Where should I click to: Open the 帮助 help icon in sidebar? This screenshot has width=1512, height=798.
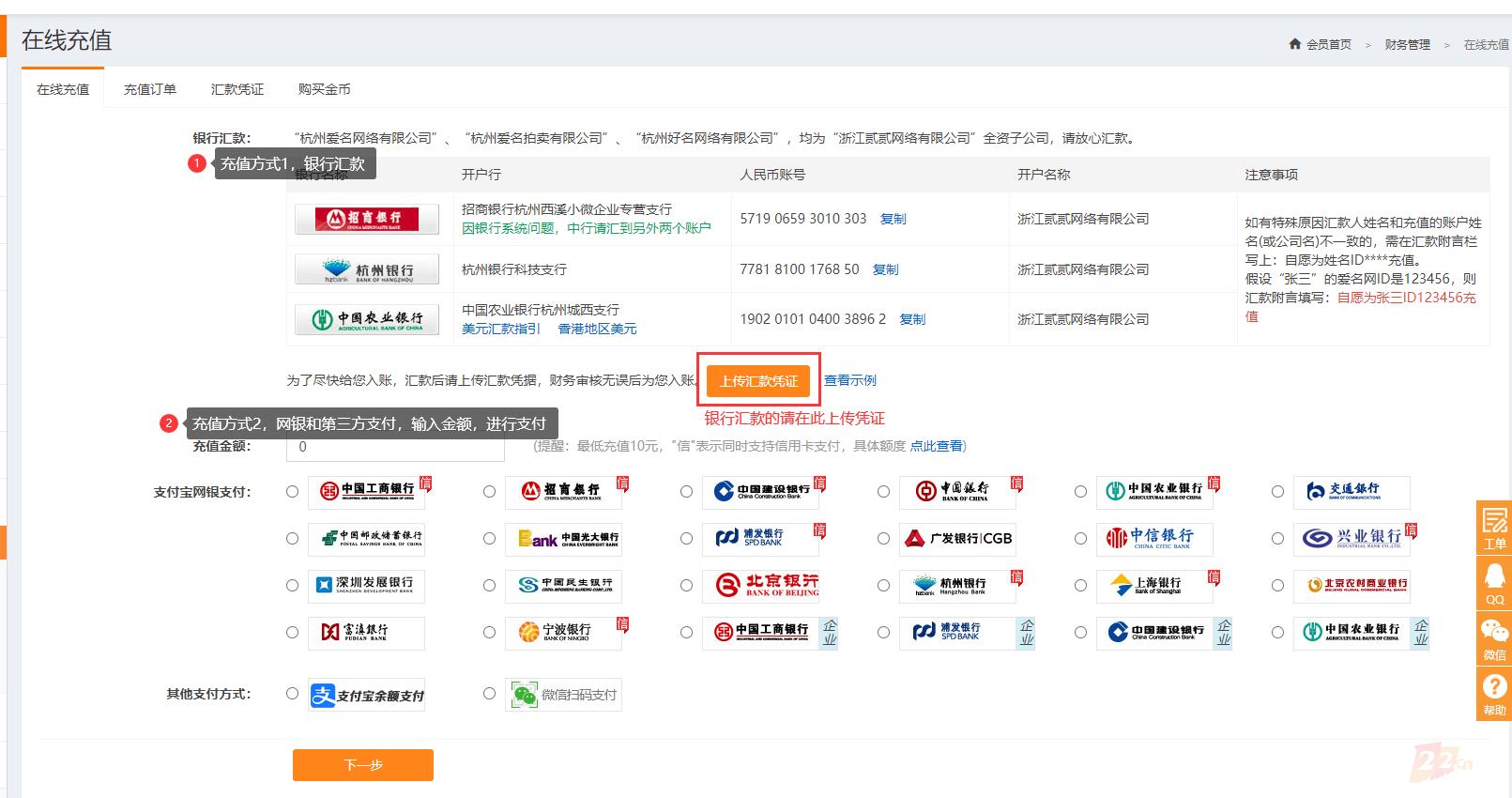1494,693
